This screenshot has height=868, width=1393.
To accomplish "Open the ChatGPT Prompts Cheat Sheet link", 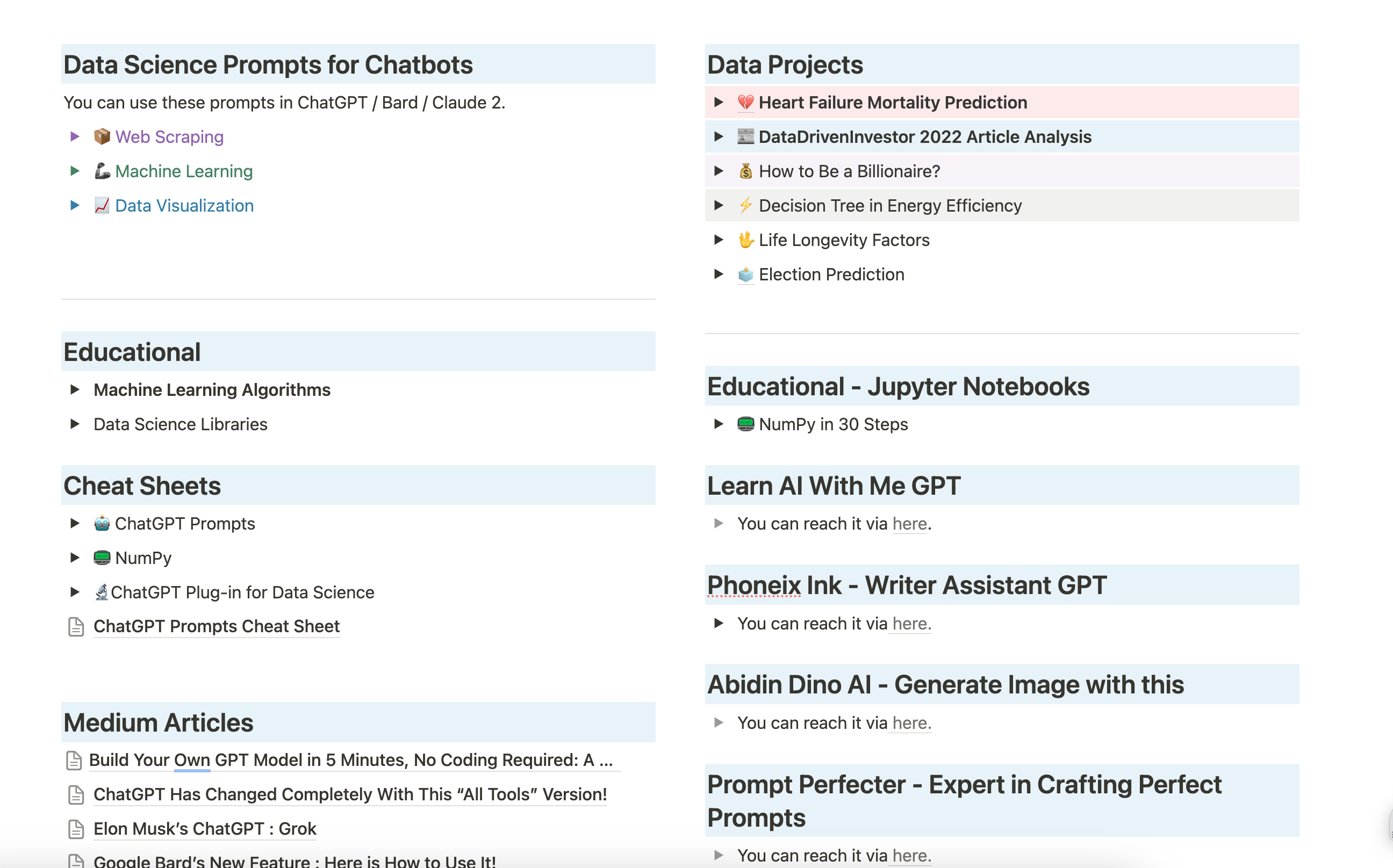I will 217,626.
